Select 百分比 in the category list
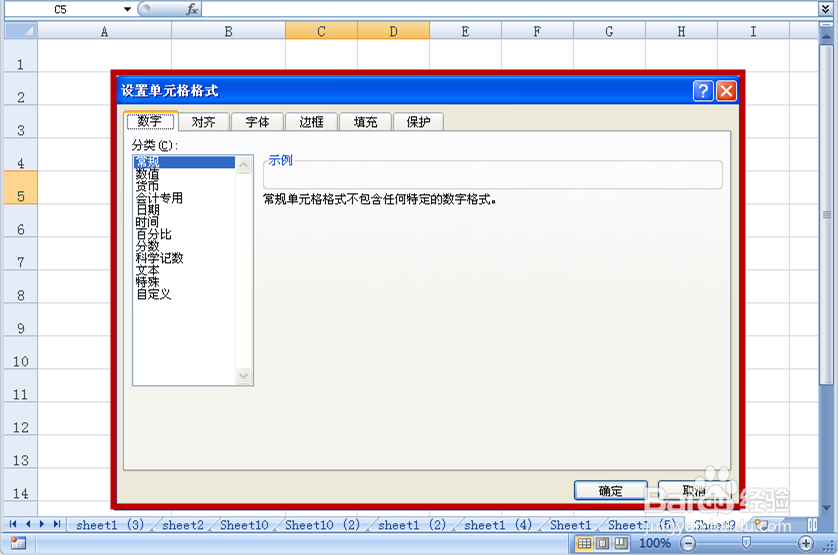The image size is (838, 555). (184, 234)
